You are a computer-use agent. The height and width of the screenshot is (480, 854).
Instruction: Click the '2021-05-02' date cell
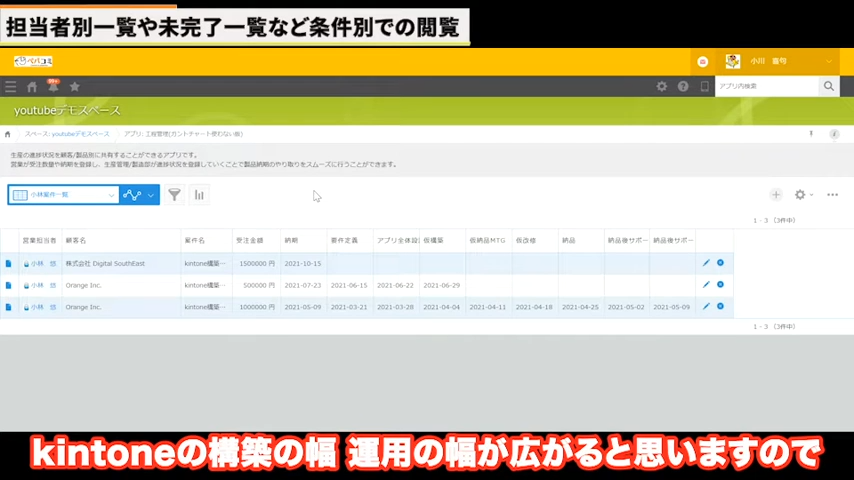626,307
